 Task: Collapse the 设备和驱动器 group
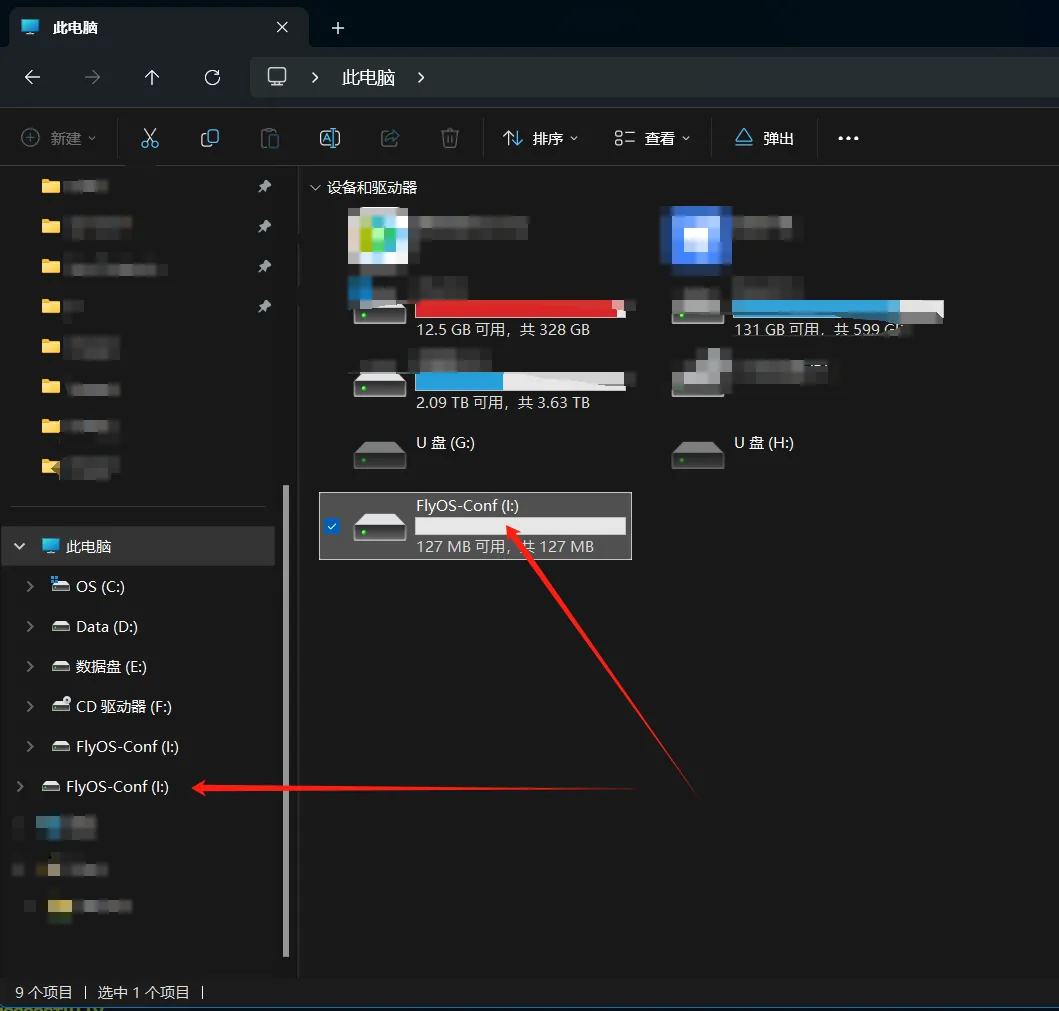(316, 187)
